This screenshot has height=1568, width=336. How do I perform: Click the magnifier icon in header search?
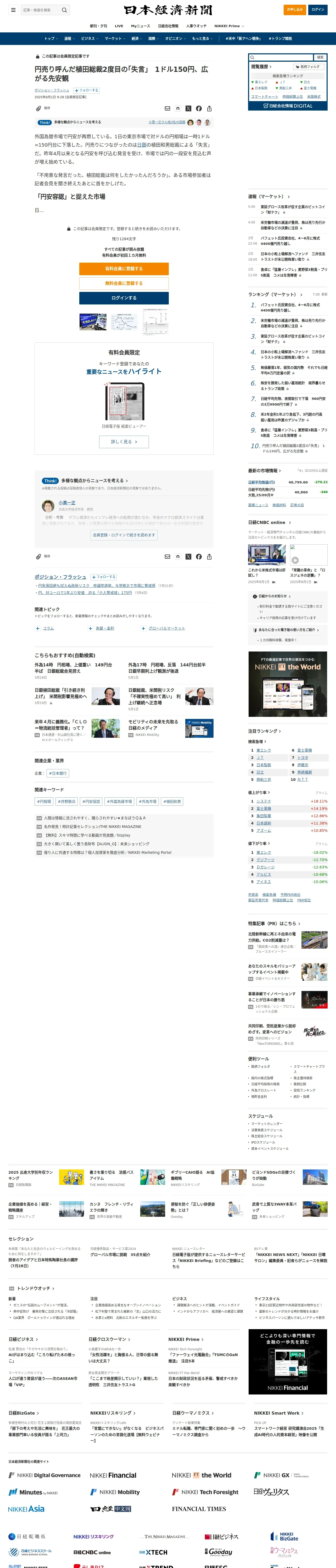64,10
